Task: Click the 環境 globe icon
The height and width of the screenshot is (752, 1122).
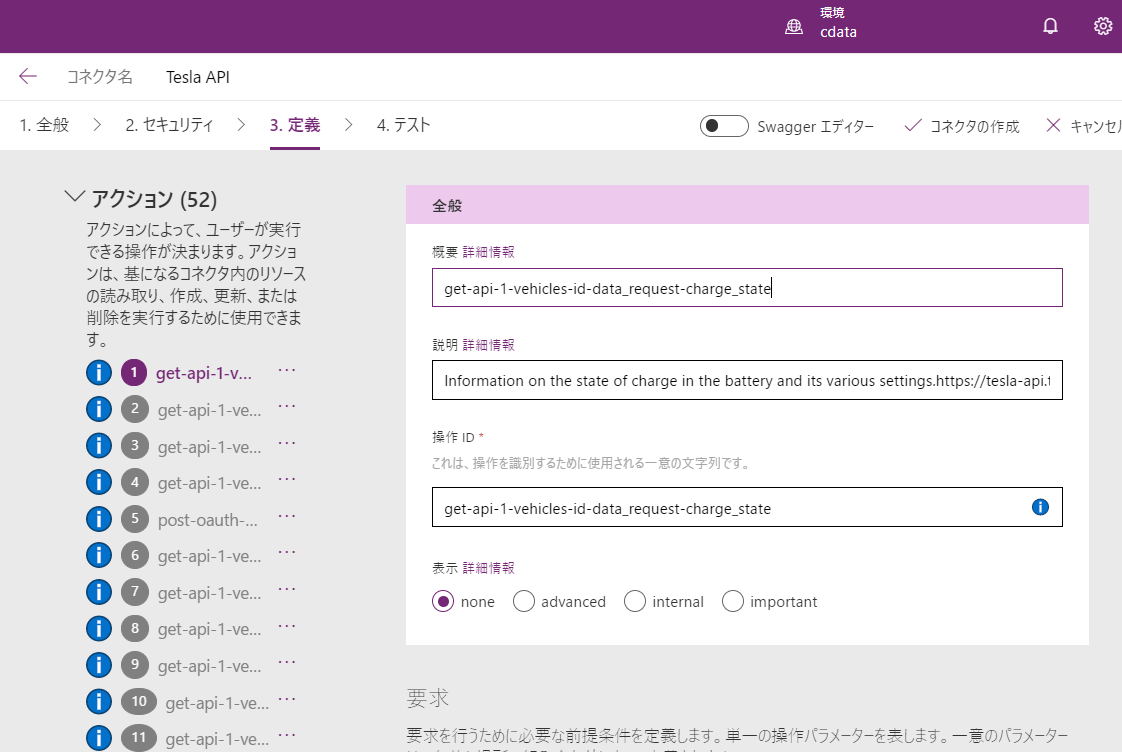Action: tap(794, 26)
